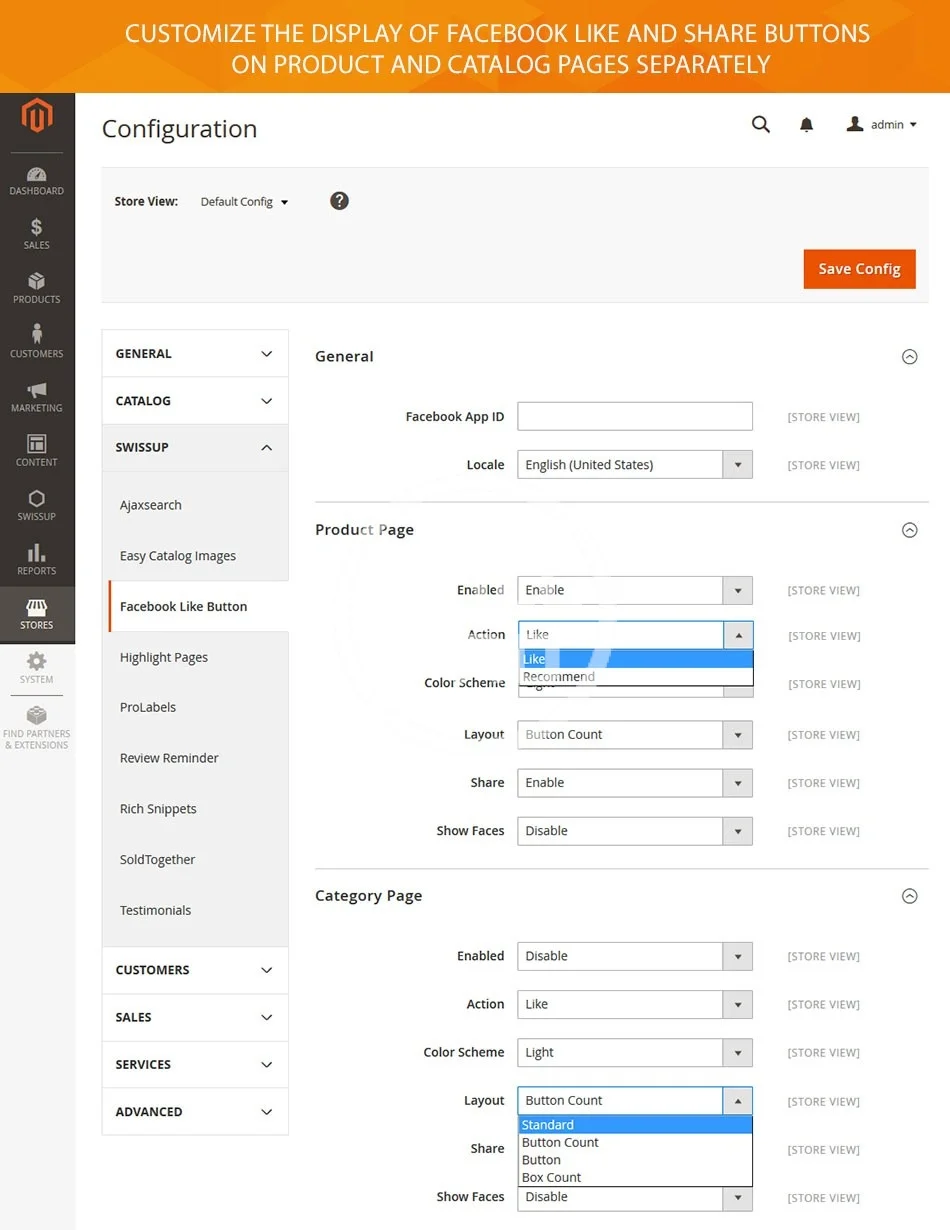Open the Stores sidebar menu
Screen dimensions: 950x1230
37,614
